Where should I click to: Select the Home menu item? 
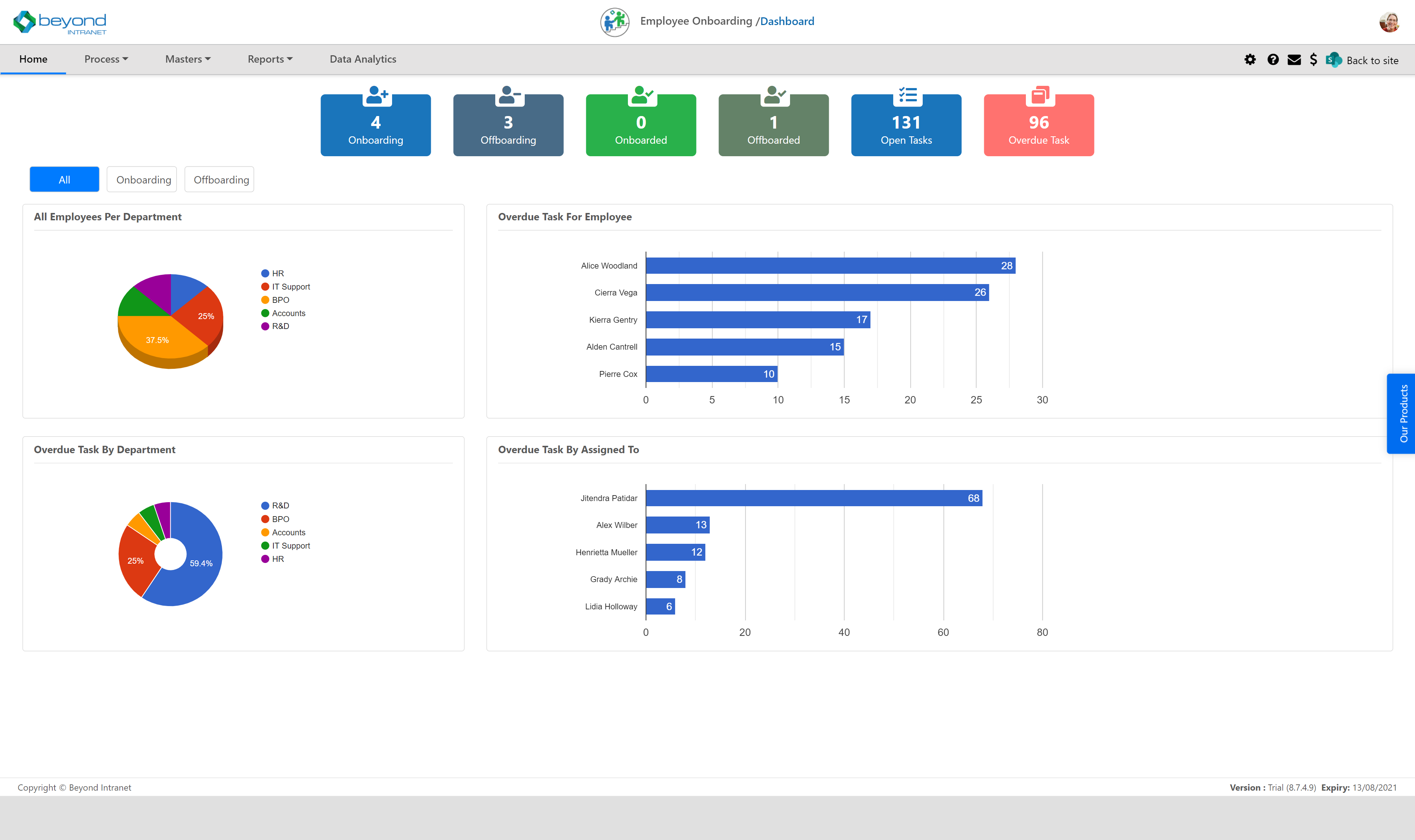33,59
